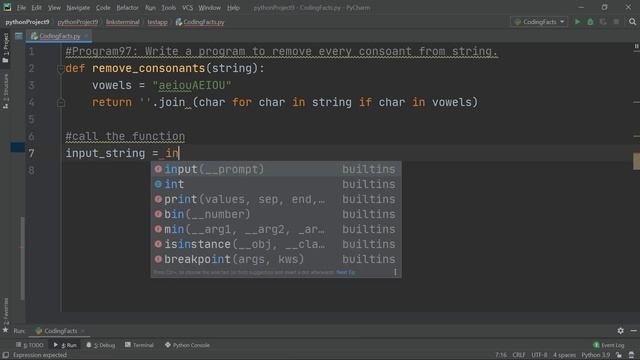Change UTF-8 file encoding in status bar
640x360 pixels.
tap(539, 355)
